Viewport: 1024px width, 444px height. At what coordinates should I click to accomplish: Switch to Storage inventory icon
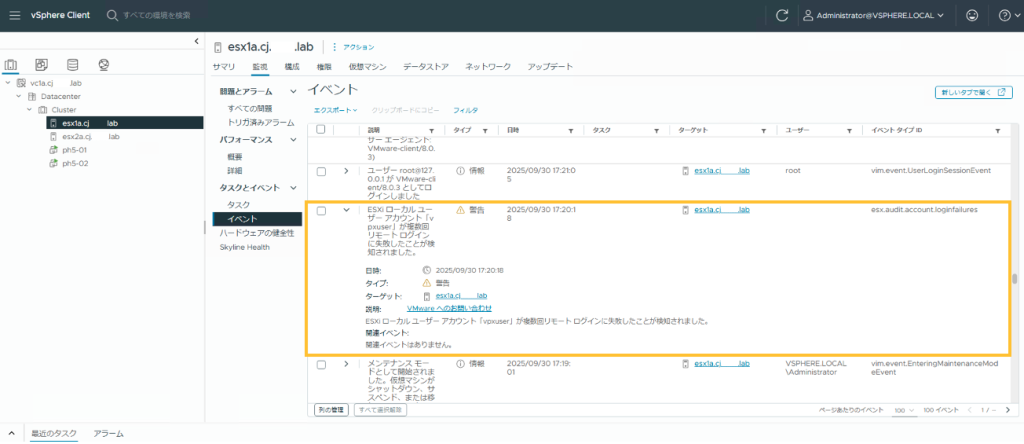(x=73, y=65)
